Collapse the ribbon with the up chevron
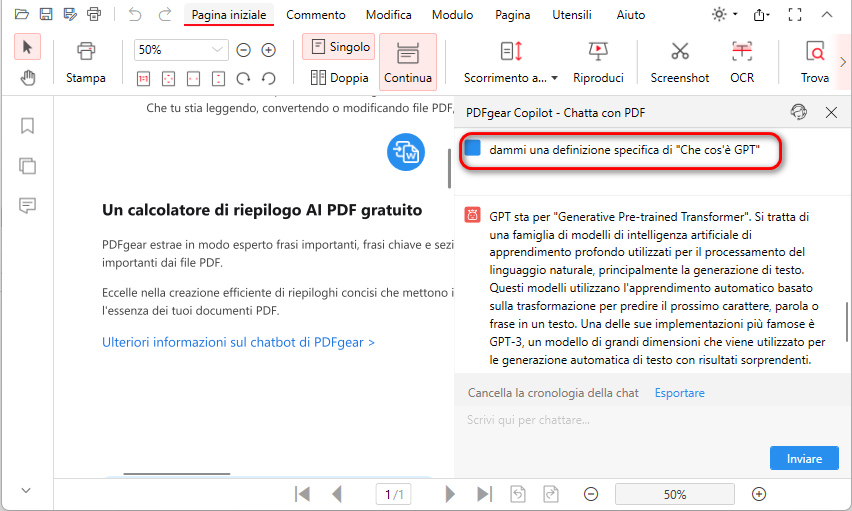 826,15
